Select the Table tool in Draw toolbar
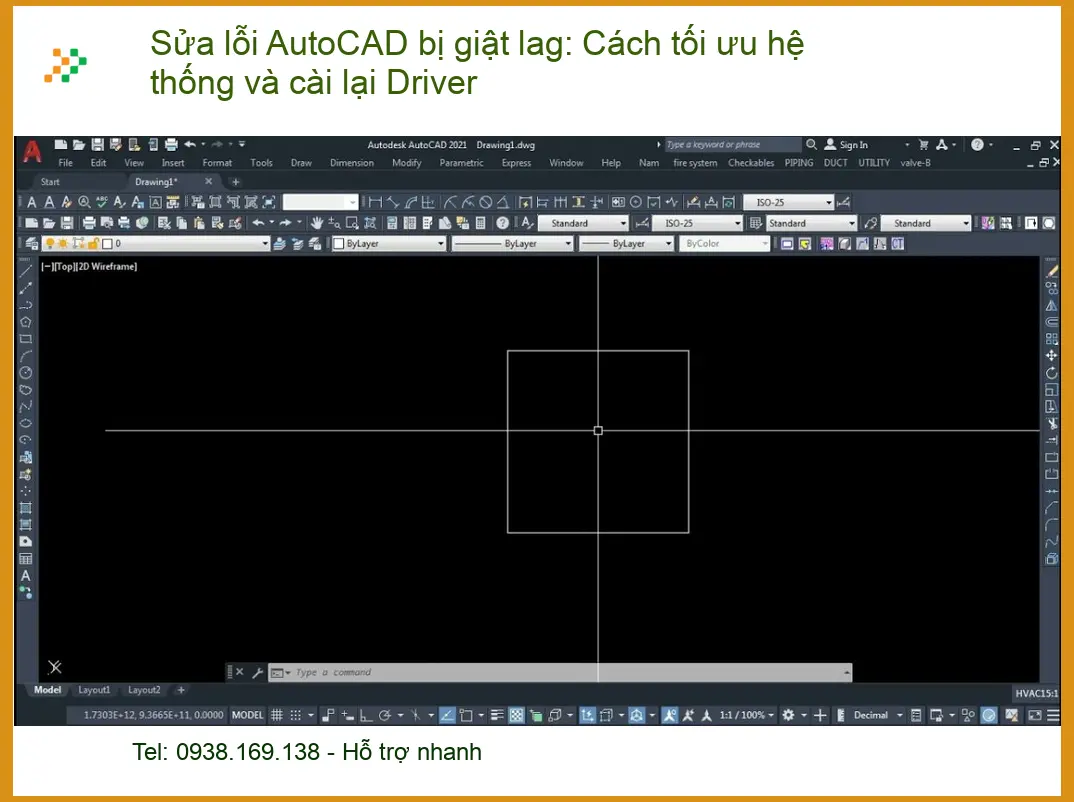Image resolution: width=1074 pixels, height=802 pixels. 25,559
